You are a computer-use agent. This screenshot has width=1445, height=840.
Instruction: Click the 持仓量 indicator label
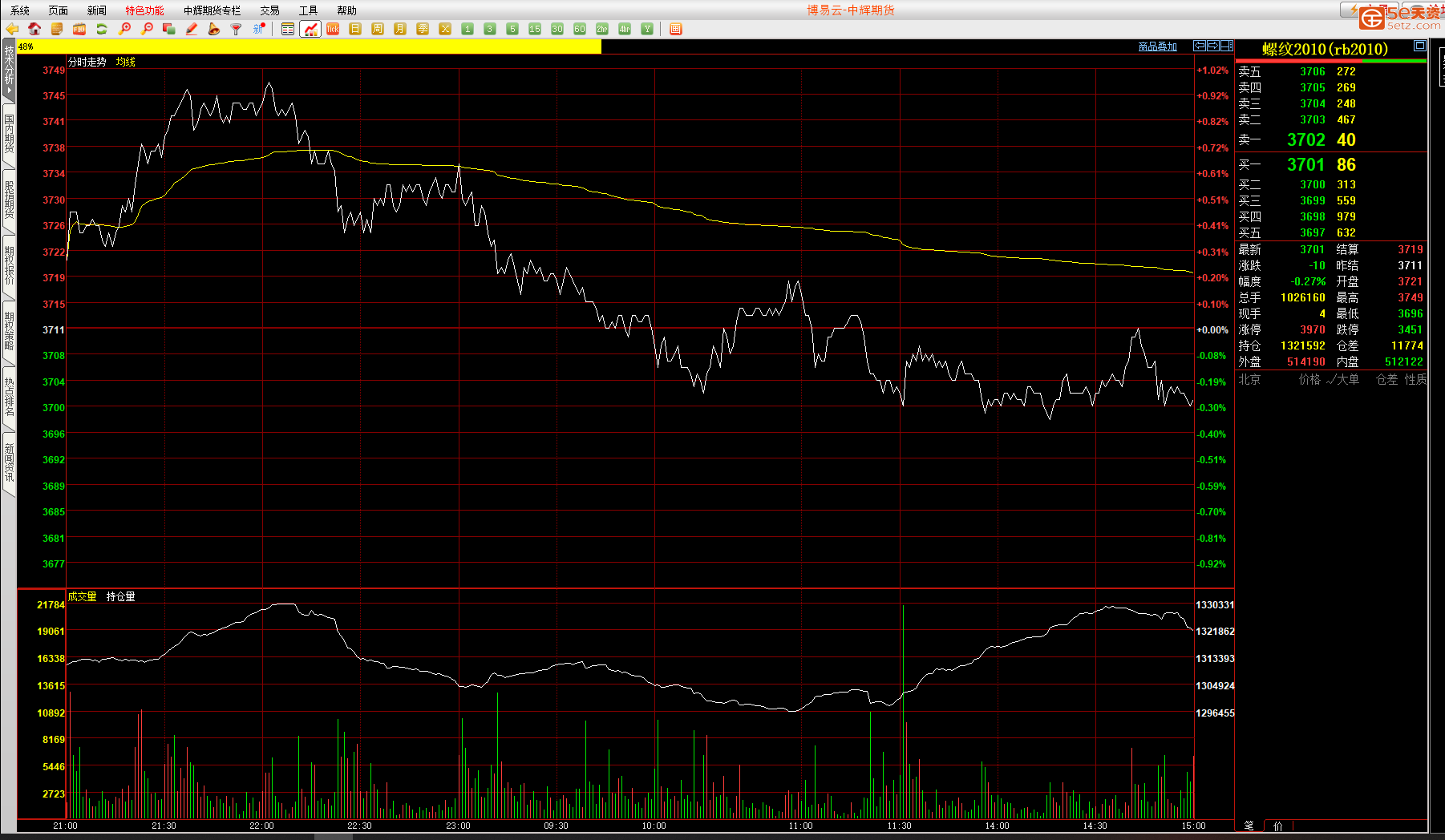click(x=120, y=596)
